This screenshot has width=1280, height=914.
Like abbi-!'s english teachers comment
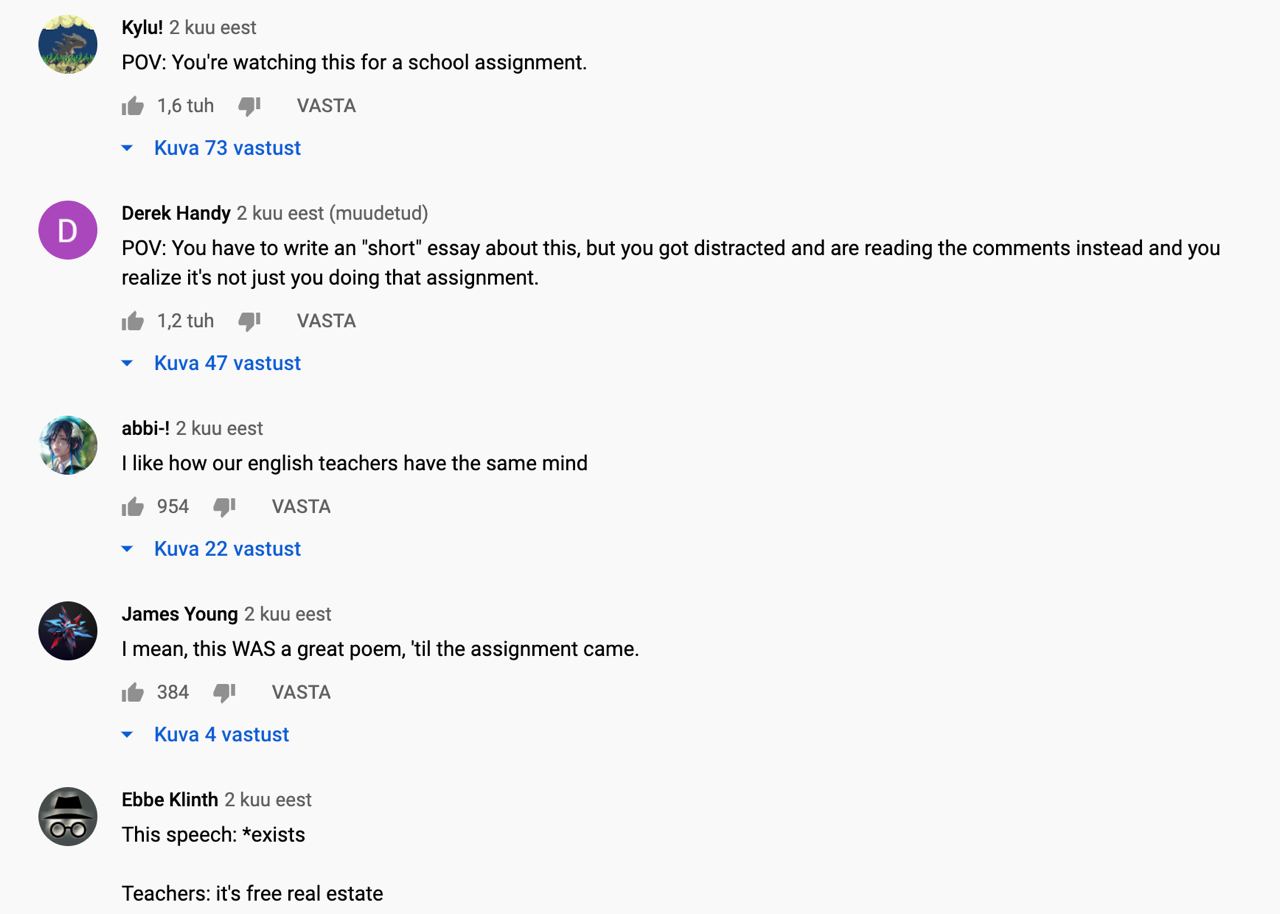click(x=133, y=507)
